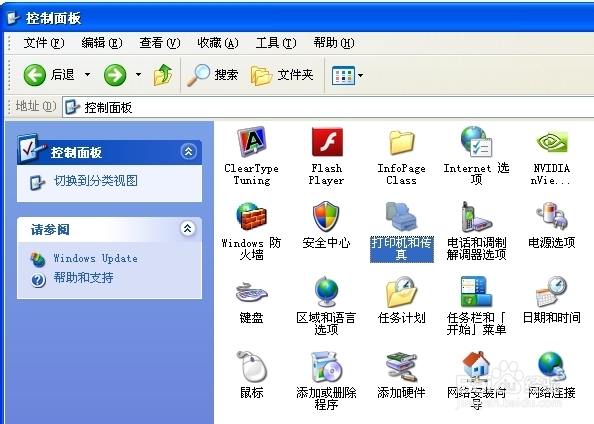Collapse the 请参阅 side panel section

[188, 228]
